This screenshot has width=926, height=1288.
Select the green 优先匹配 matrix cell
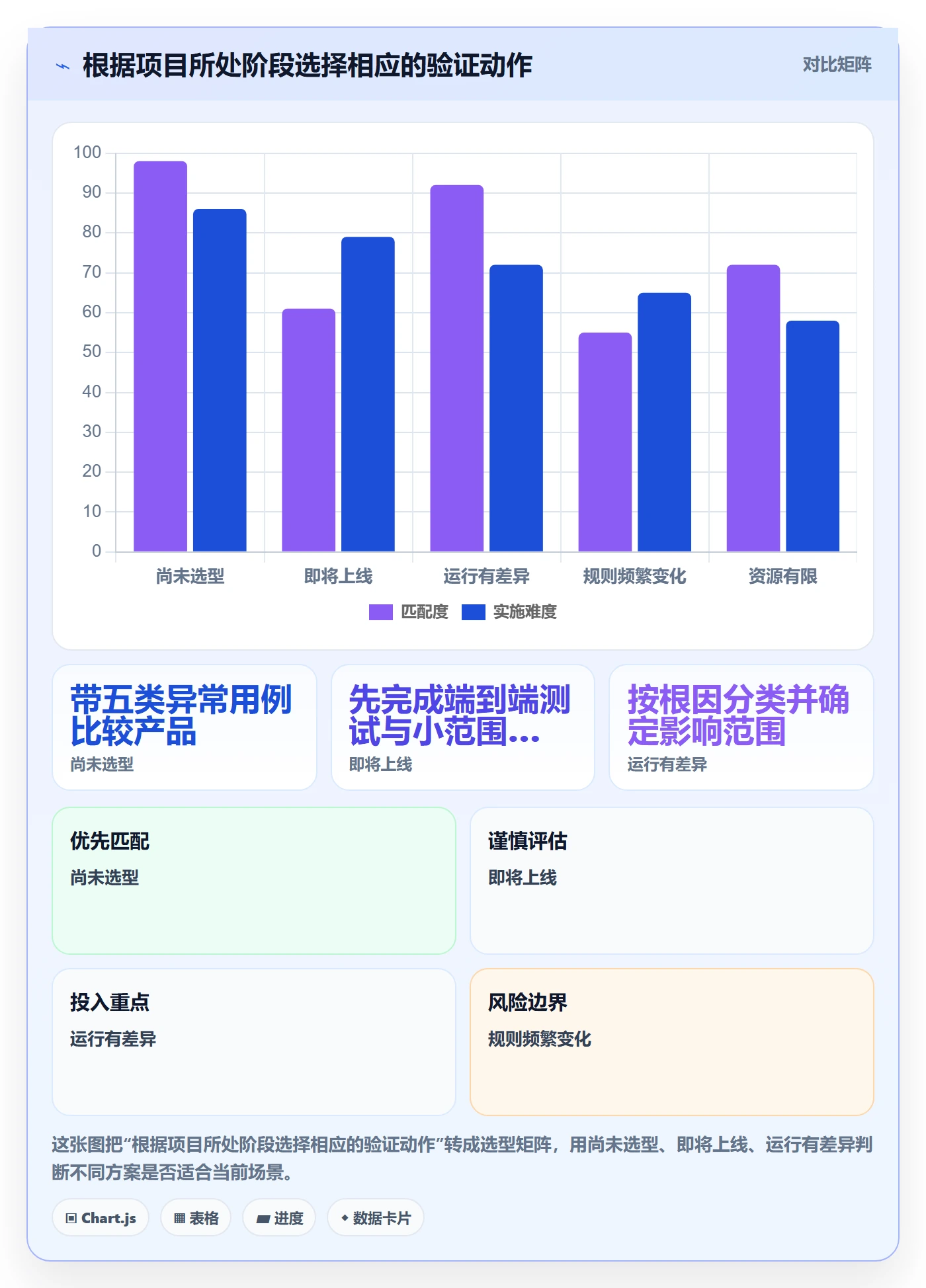pyautogui.click(x=254, y=881)
